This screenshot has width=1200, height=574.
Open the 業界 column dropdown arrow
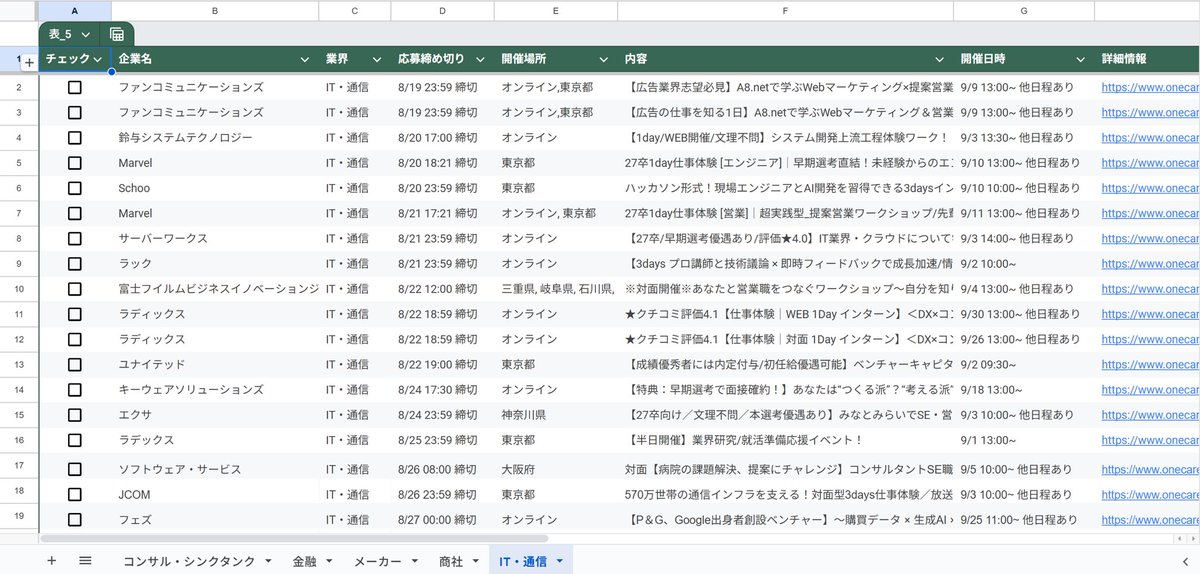375,60
